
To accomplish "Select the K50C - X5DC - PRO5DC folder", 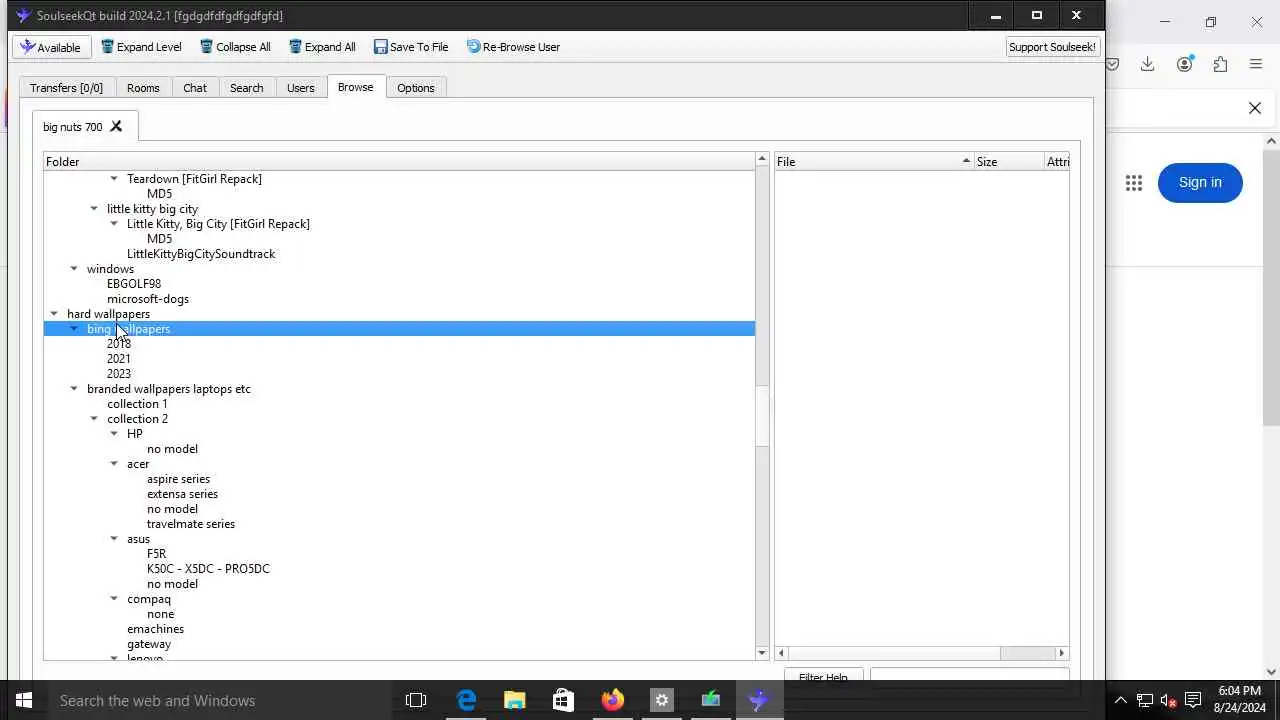I will (x=208, y=569).
